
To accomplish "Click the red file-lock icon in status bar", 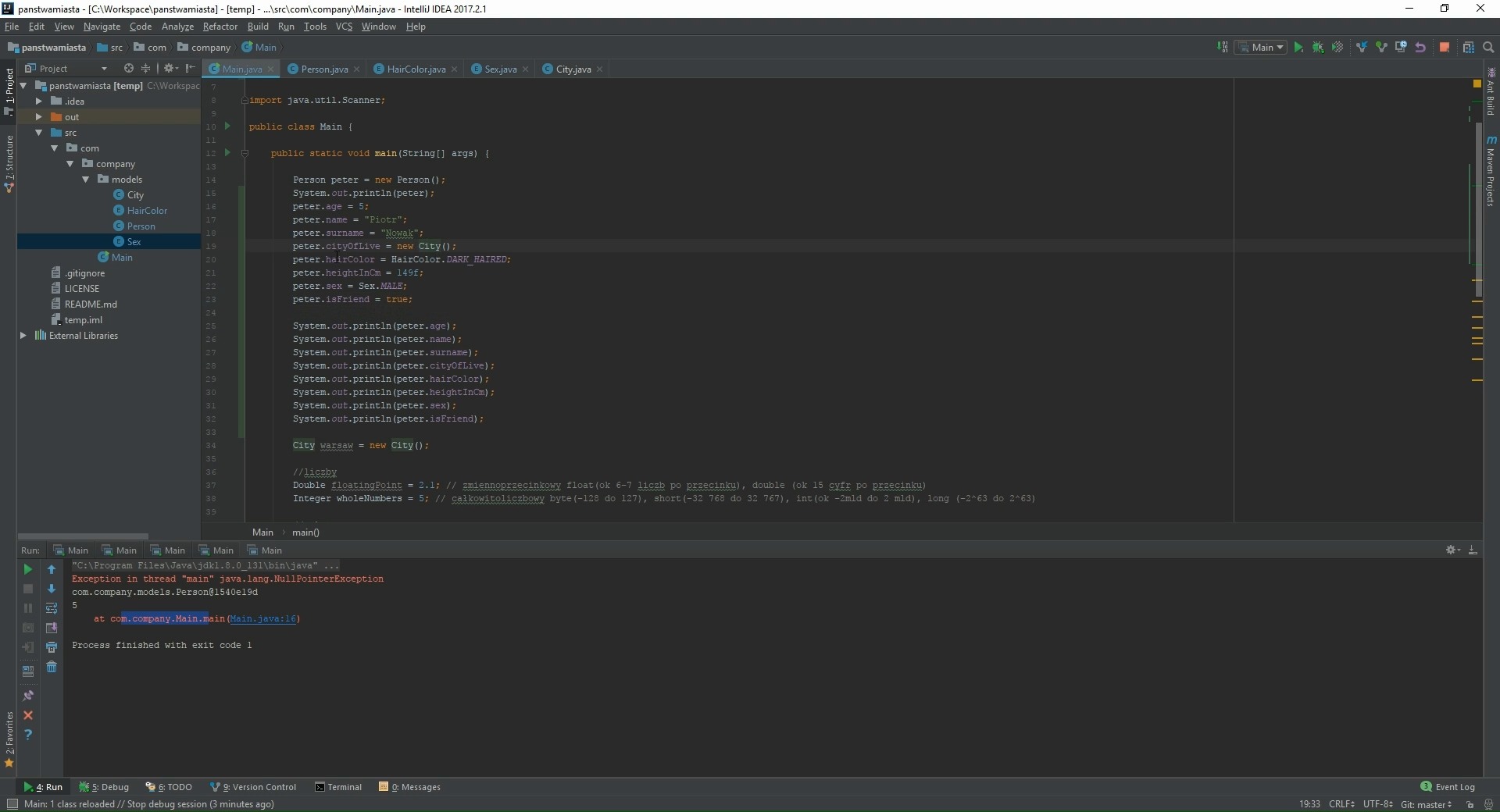I will pos(1470,805).
